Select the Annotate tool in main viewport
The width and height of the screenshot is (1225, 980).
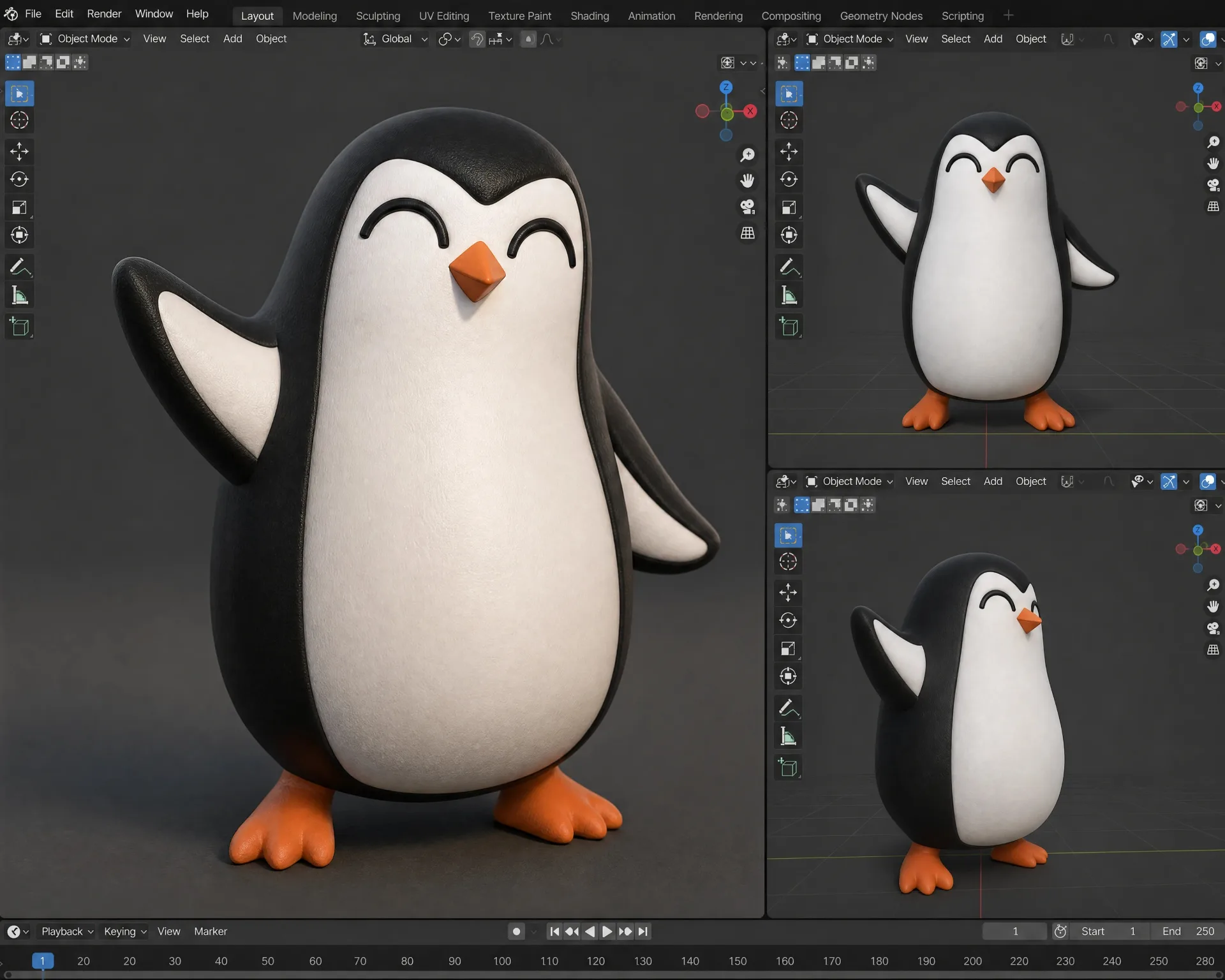[19, 267]
